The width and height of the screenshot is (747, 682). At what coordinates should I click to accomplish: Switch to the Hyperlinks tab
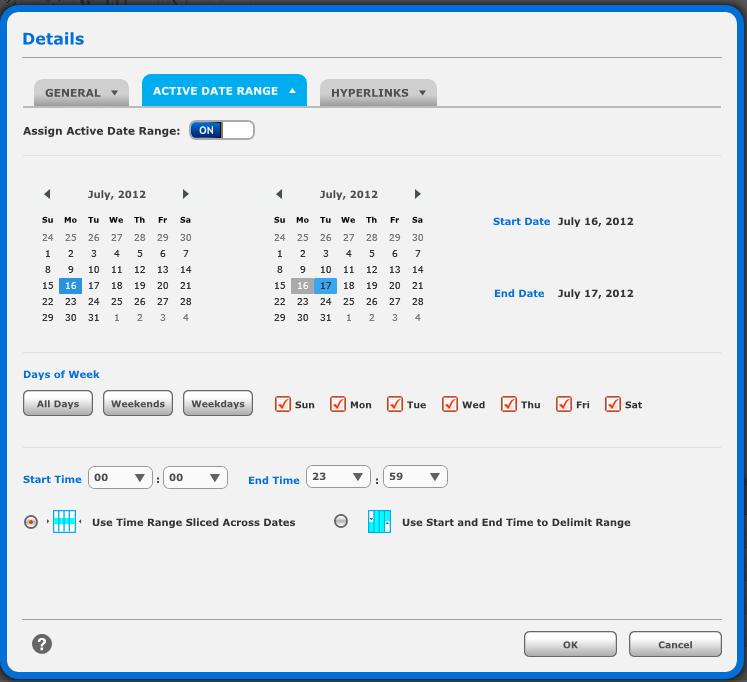pos(378,93)
